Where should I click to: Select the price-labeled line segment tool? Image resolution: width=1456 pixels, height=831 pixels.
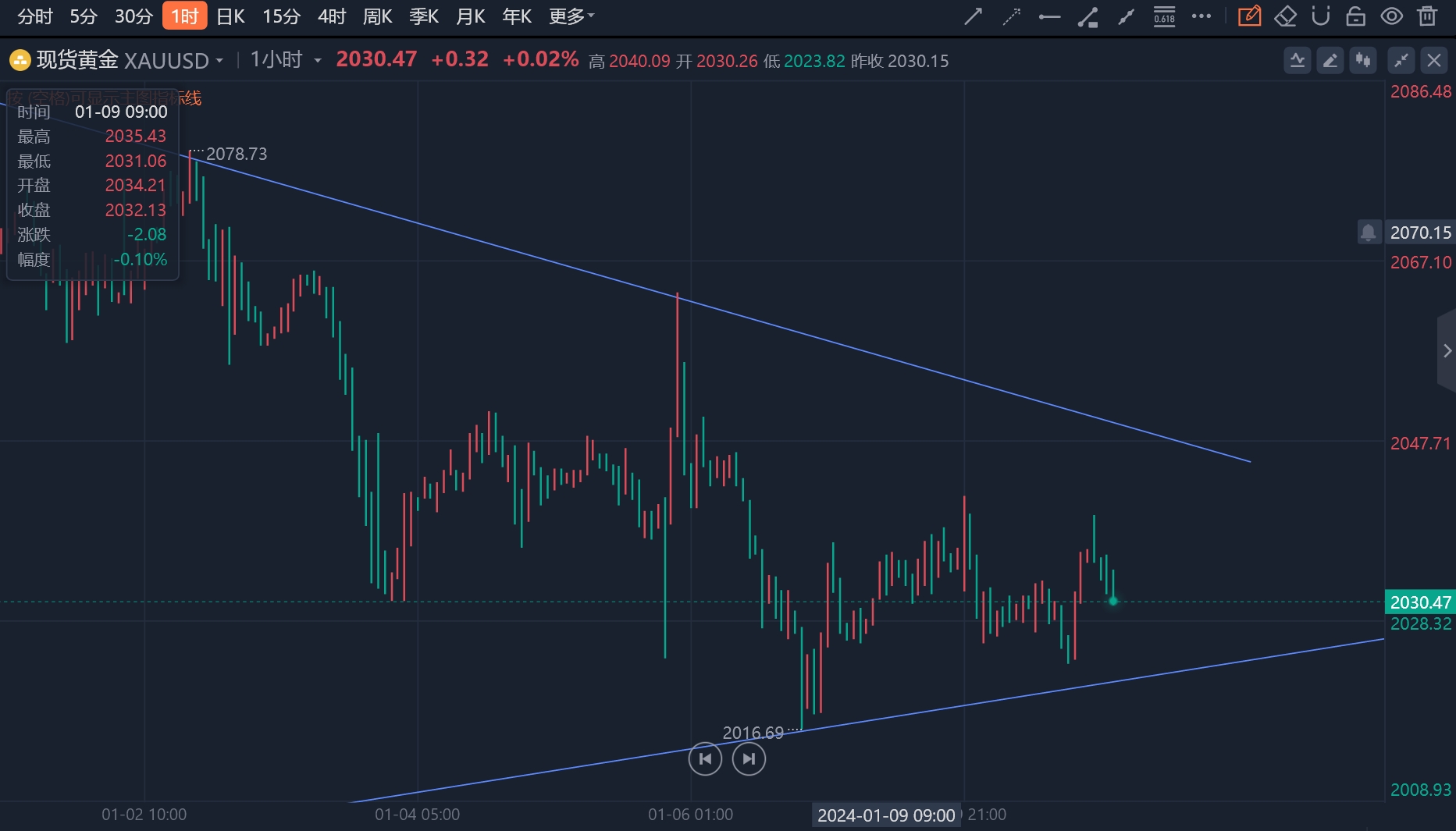click(1088, 16)
